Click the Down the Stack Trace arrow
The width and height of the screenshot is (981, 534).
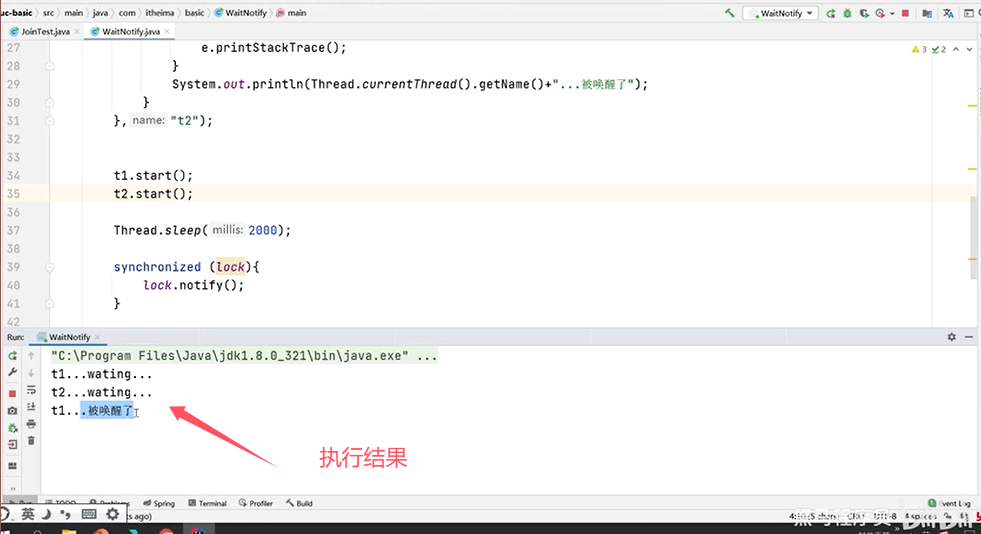[31, 373]
